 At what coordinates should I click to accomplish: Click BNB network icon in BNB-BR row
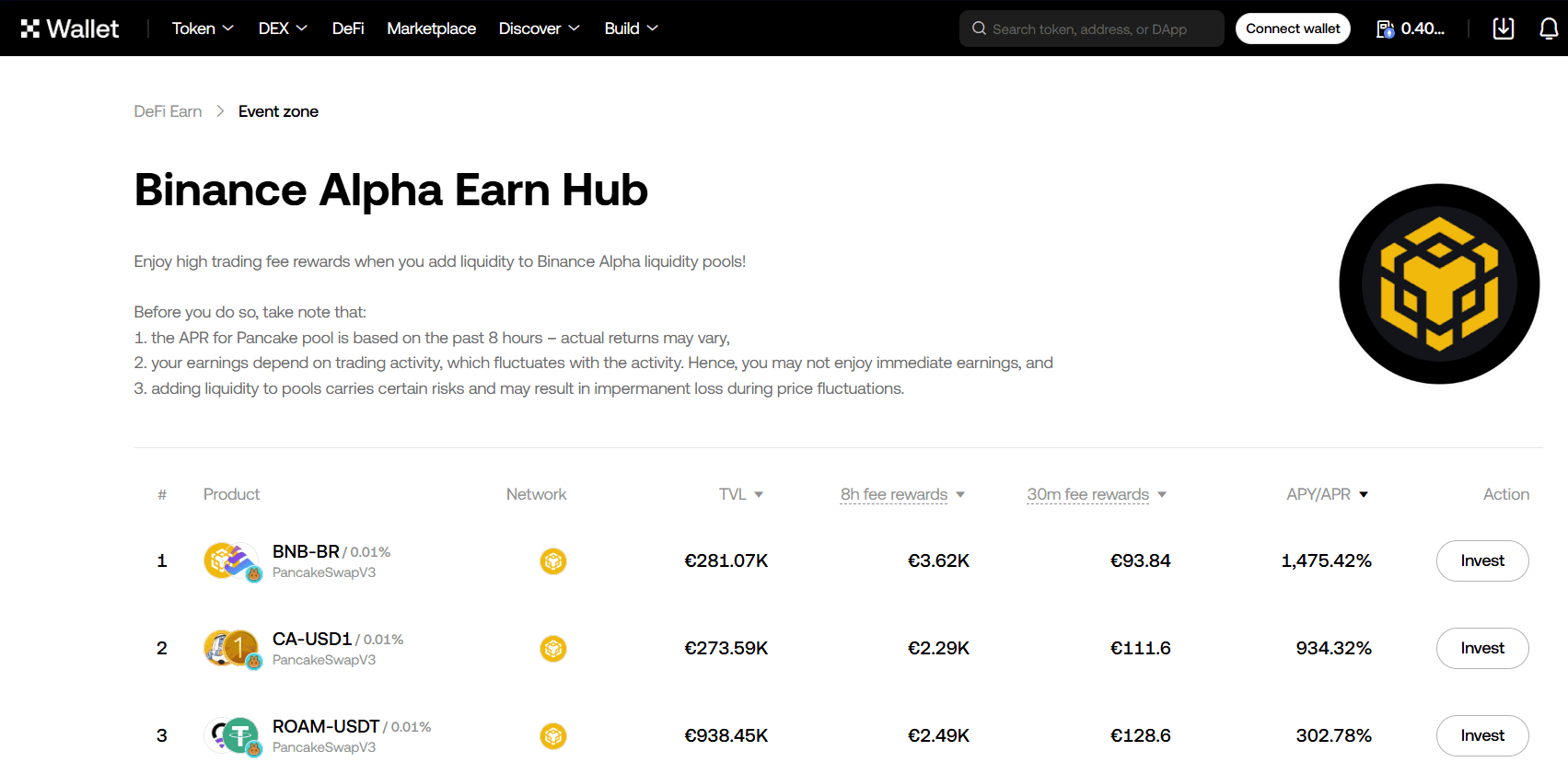point(552,560)
